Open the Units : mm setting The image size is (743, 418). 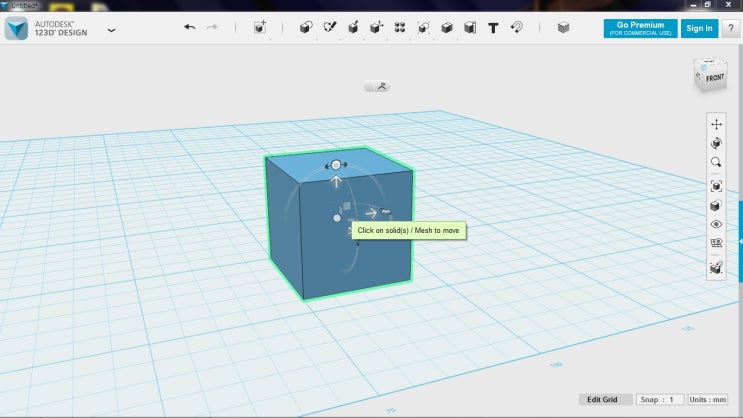pos(707,400)
